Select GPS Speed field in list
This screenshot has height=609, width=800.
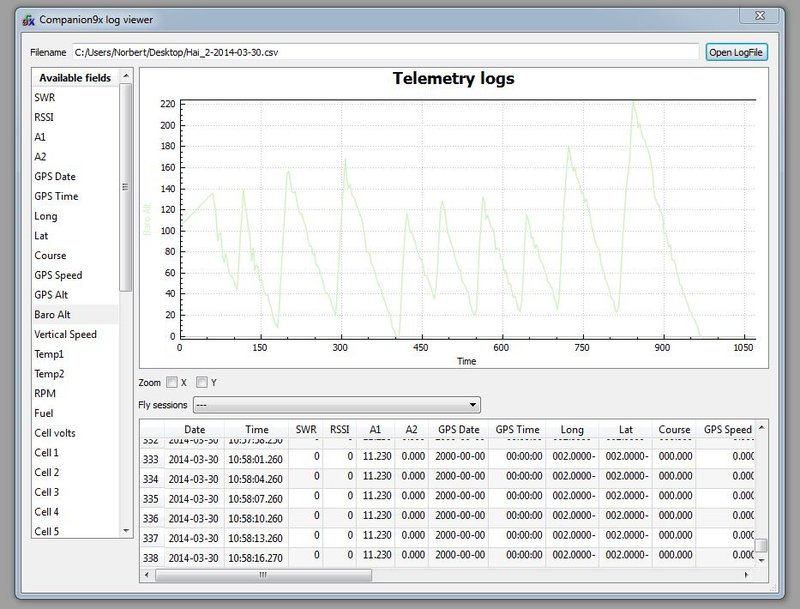click(75, 275)
